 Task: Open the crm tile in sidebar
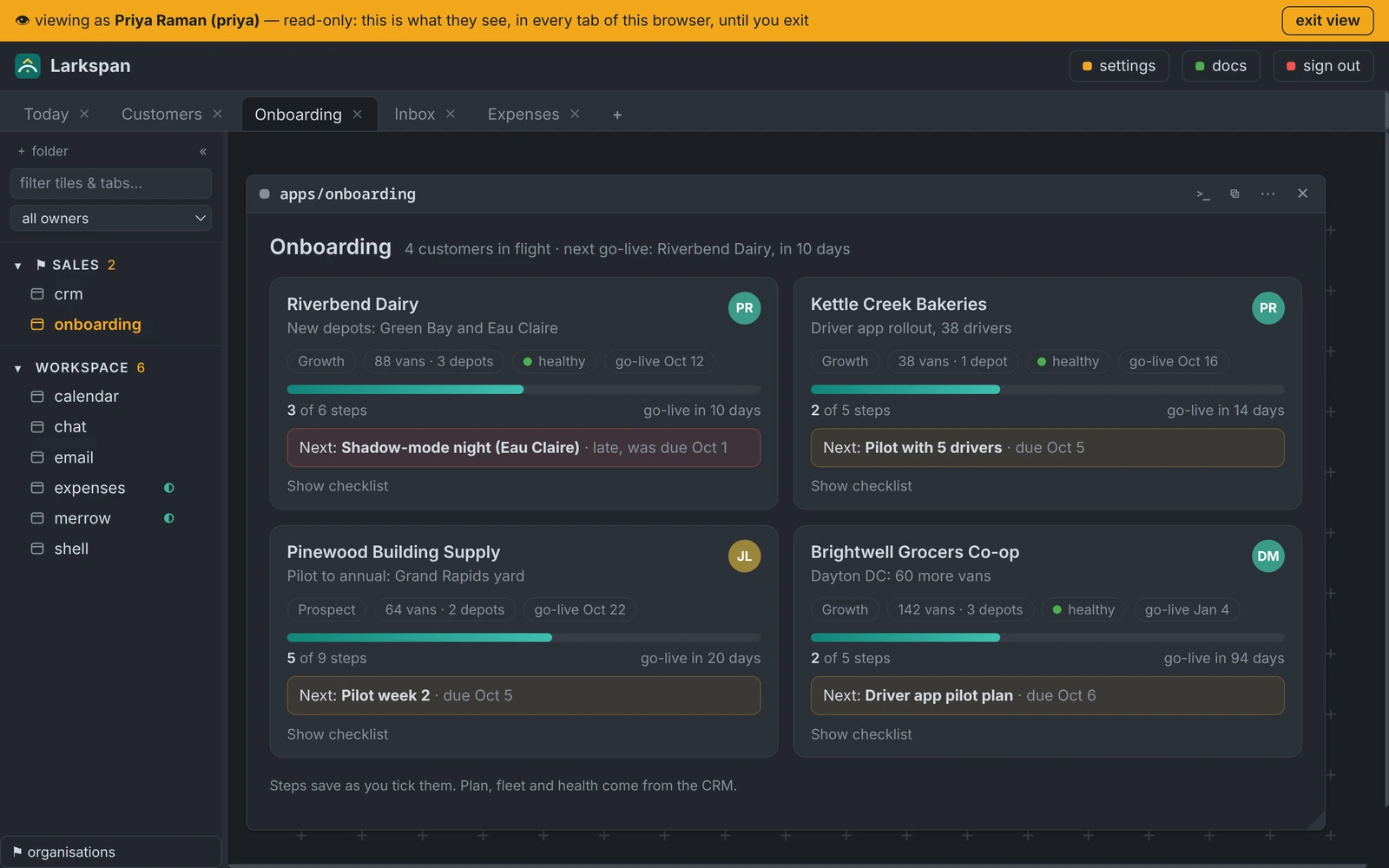(69, 294)
